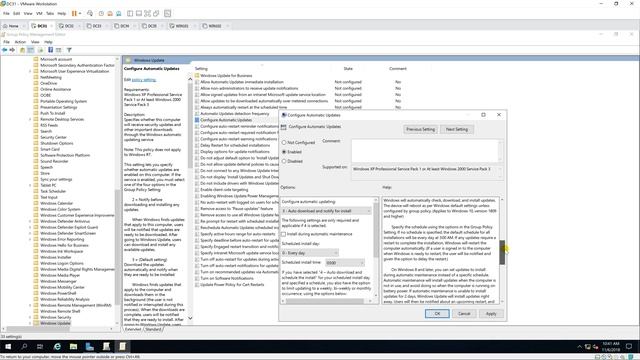Select 'Enable client-side targeting' setting

pyautogui.click(x=224, y=190)
